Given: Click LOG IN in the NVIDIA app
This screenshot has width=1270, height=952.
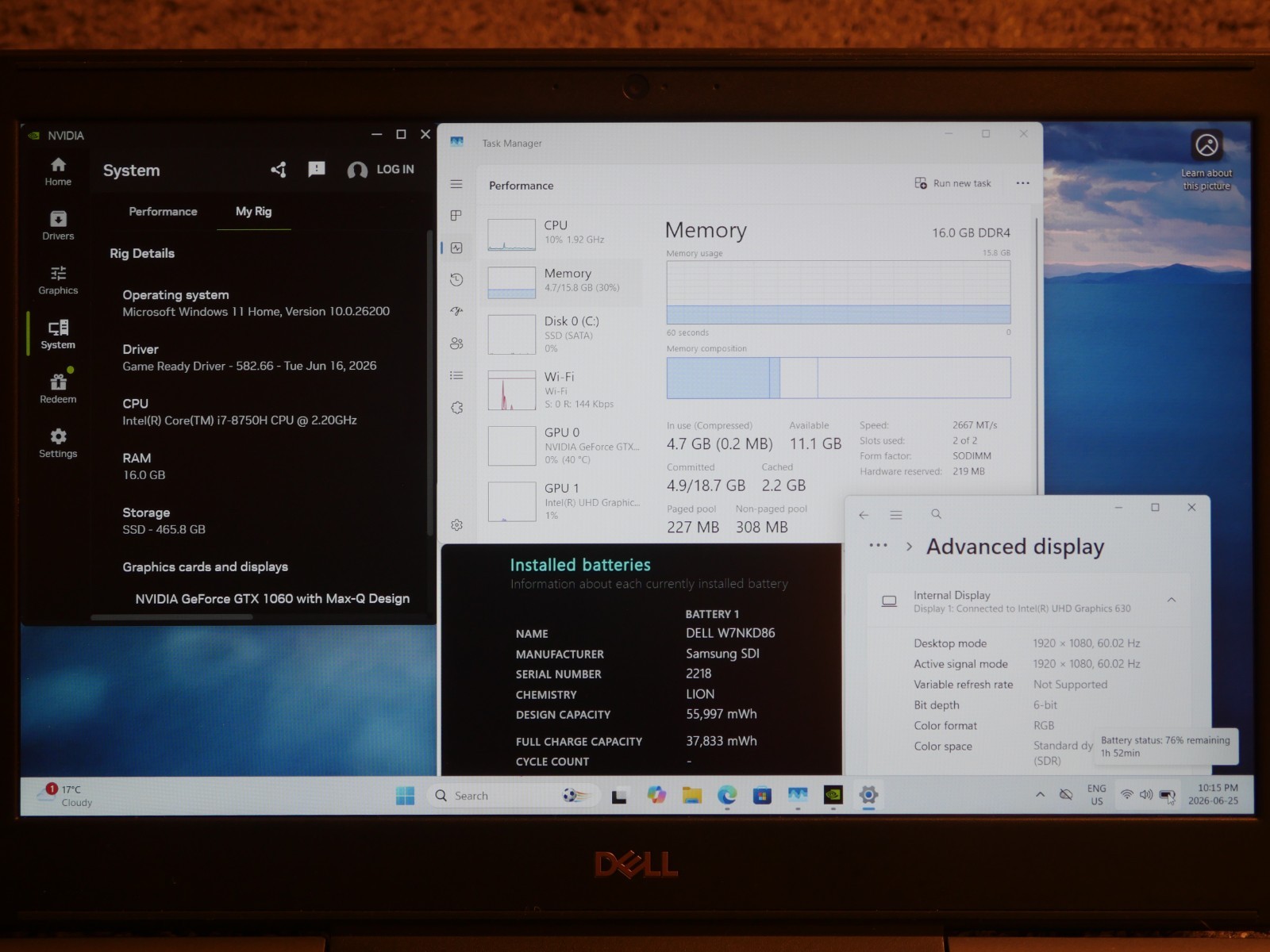Looking at the screenshot, I should click(381, 169).
